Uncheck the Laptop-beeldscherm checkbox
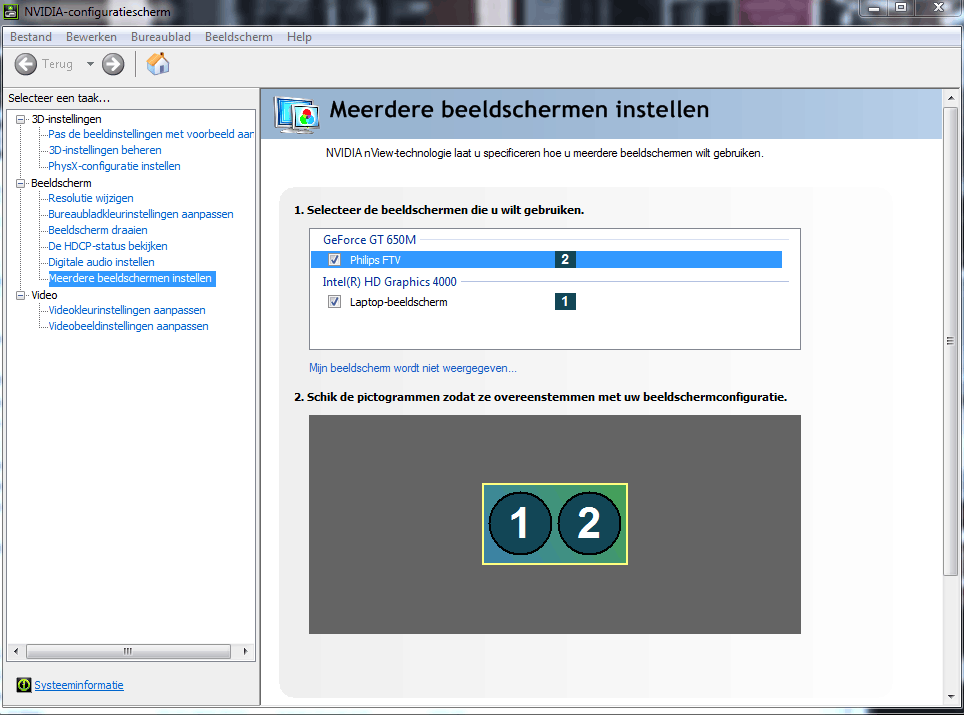The width and height of the screenshot is (964, 715). 334,302
